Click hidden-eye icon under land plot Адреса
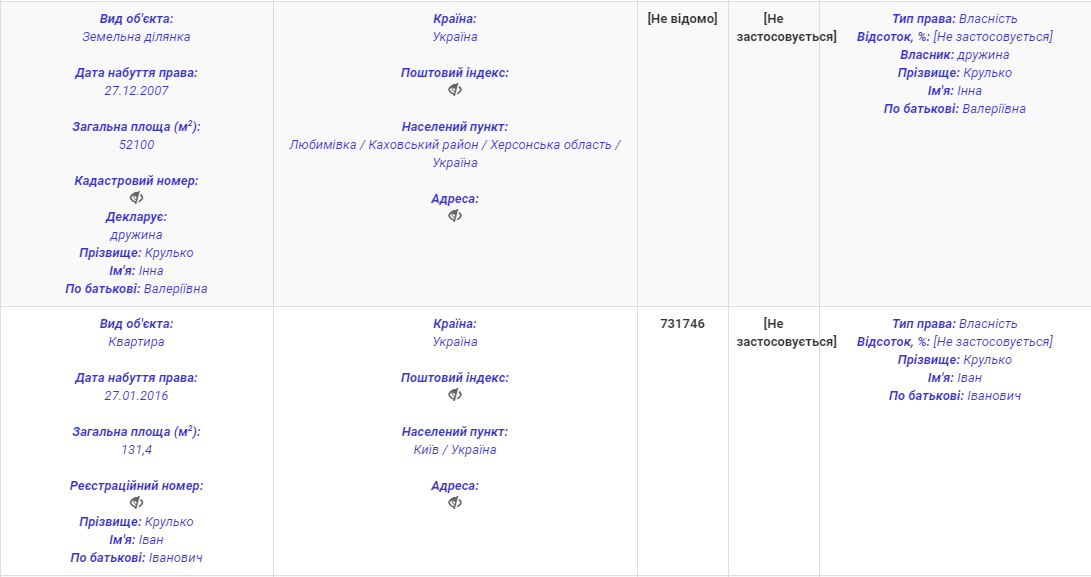The height and width of the screenshot is (577, 1091). 455,216
